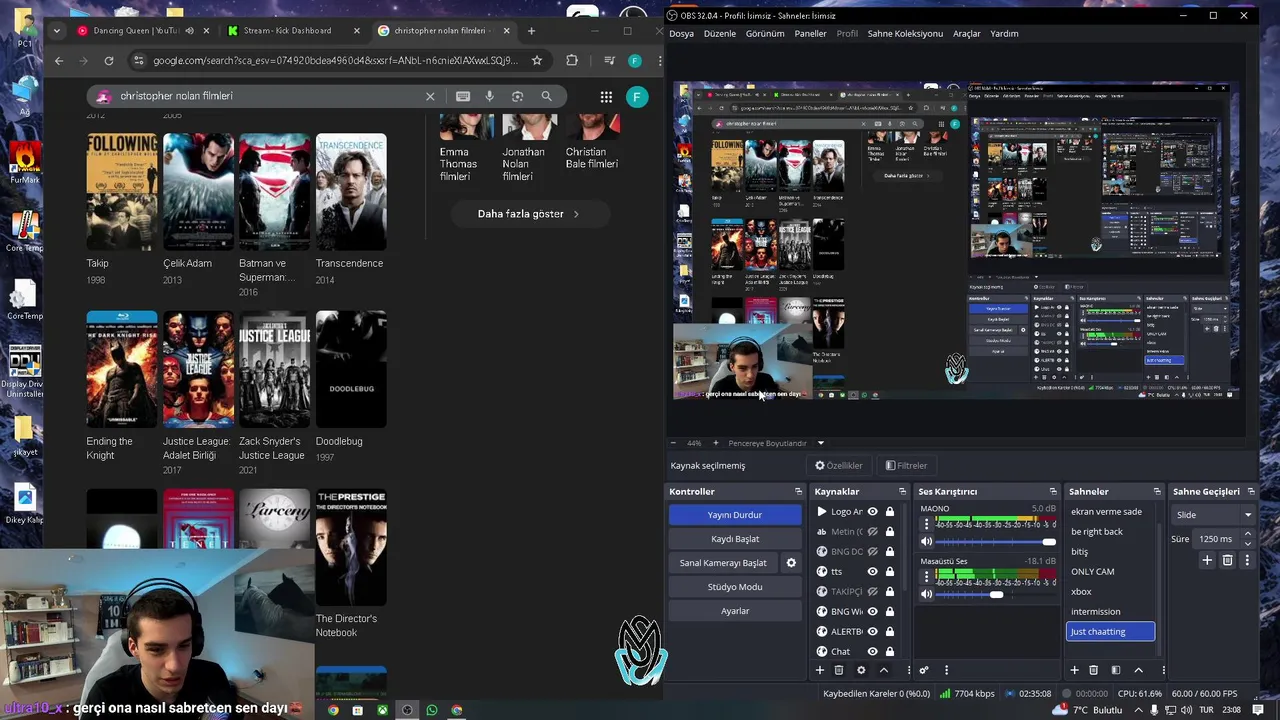Image resolution: width=1280 pixels, height=720 pixels.
Task: Open Filtreler for selected source
Action: tap(906, 465)
